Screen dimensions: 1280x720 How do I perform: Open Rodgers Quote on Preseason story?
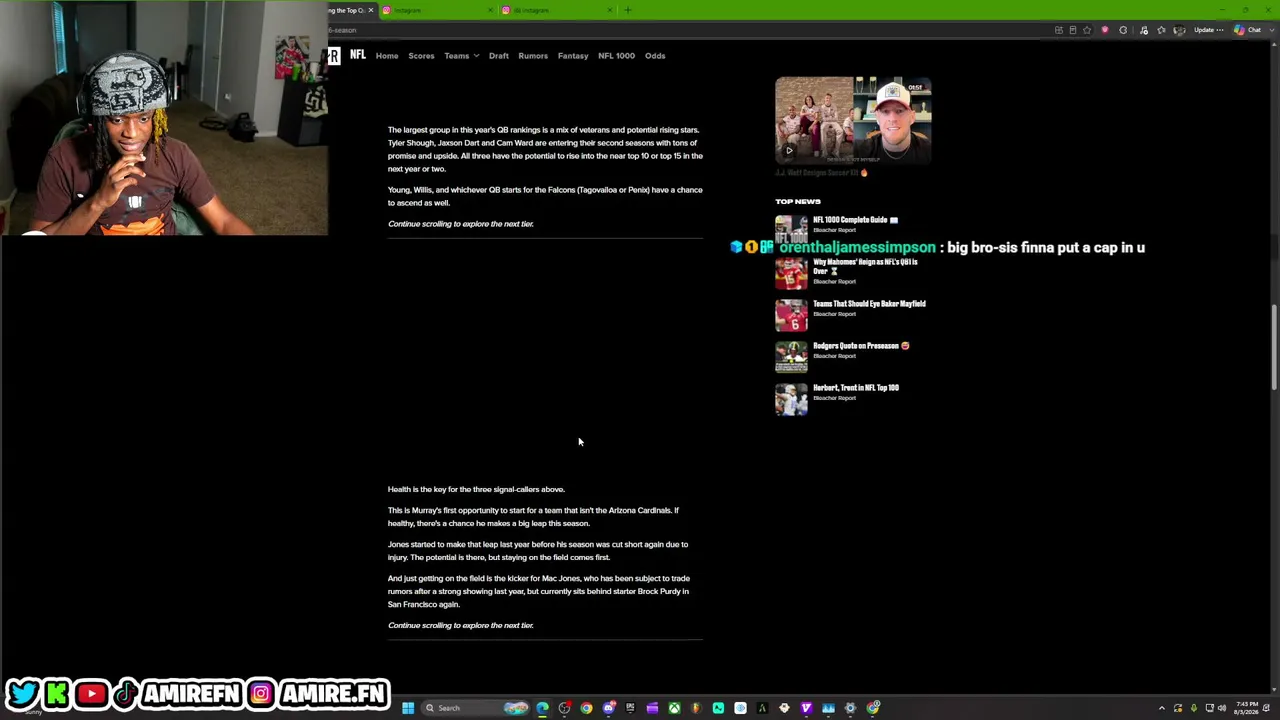pos(861,346)
